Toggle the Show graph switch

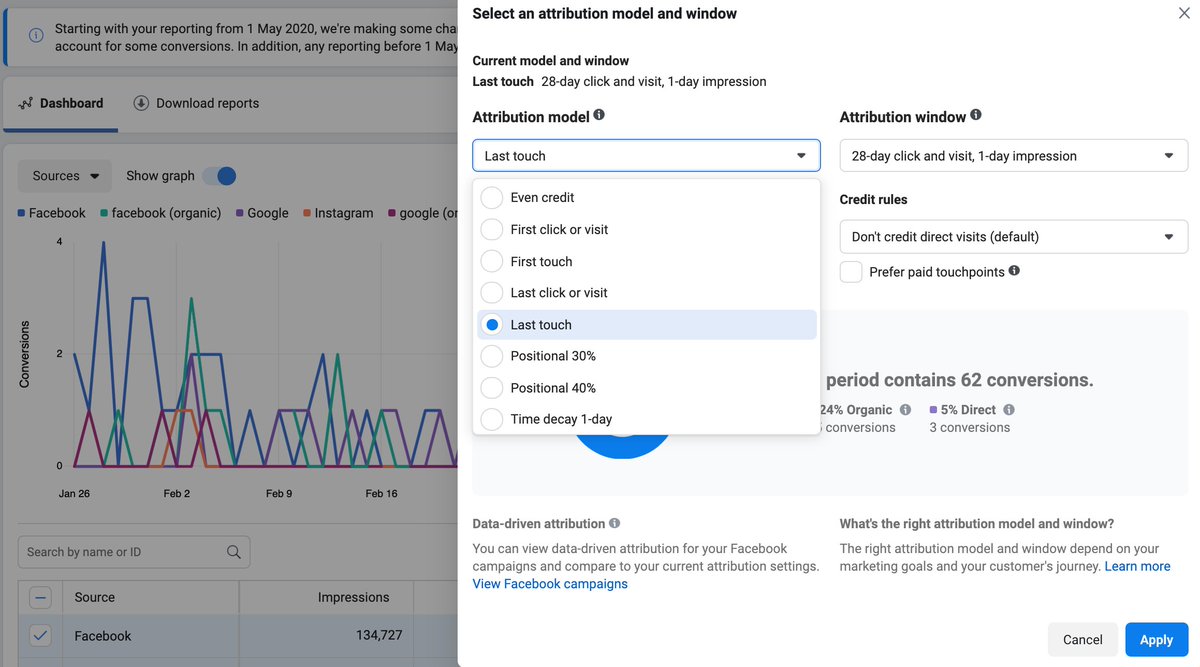tap(219, 176)
